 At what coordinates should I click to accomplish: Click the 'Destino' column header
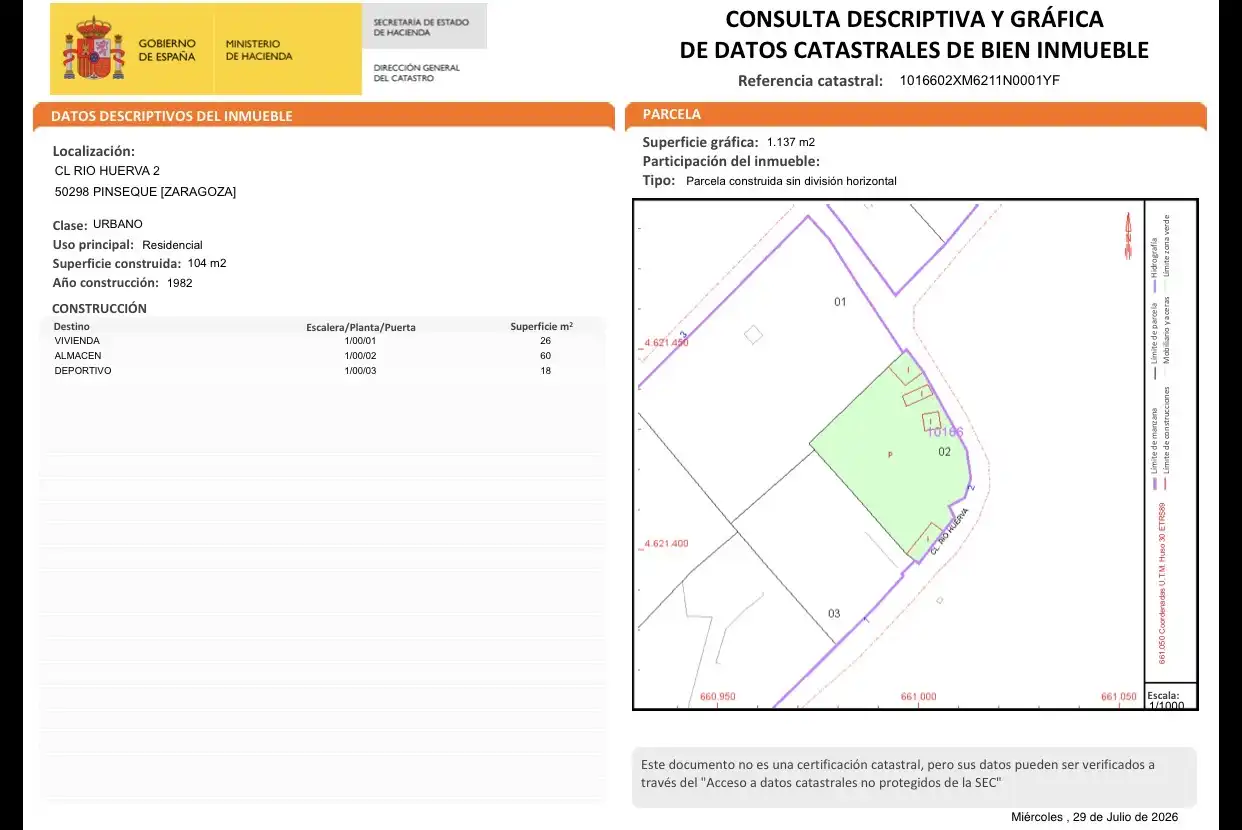(x=71, y=326)
